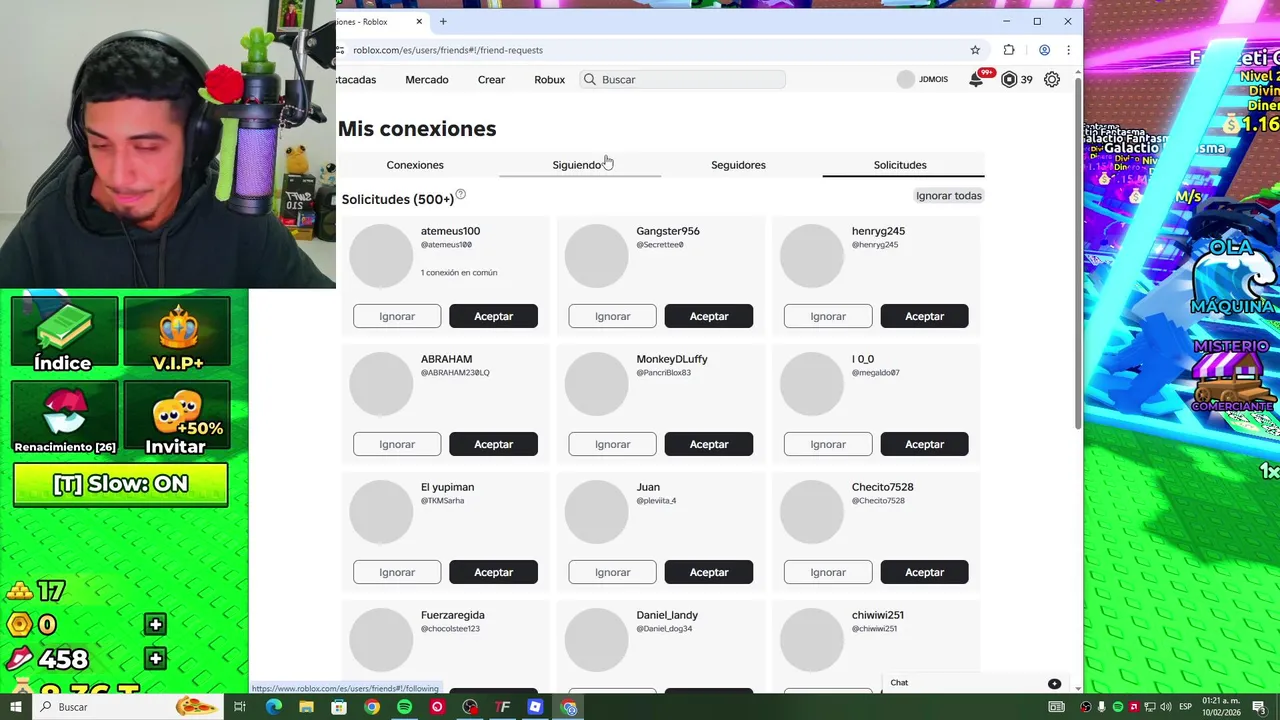Open File Explorer from the taskbar
This screenshot has height=720, width=1280.
306,707
